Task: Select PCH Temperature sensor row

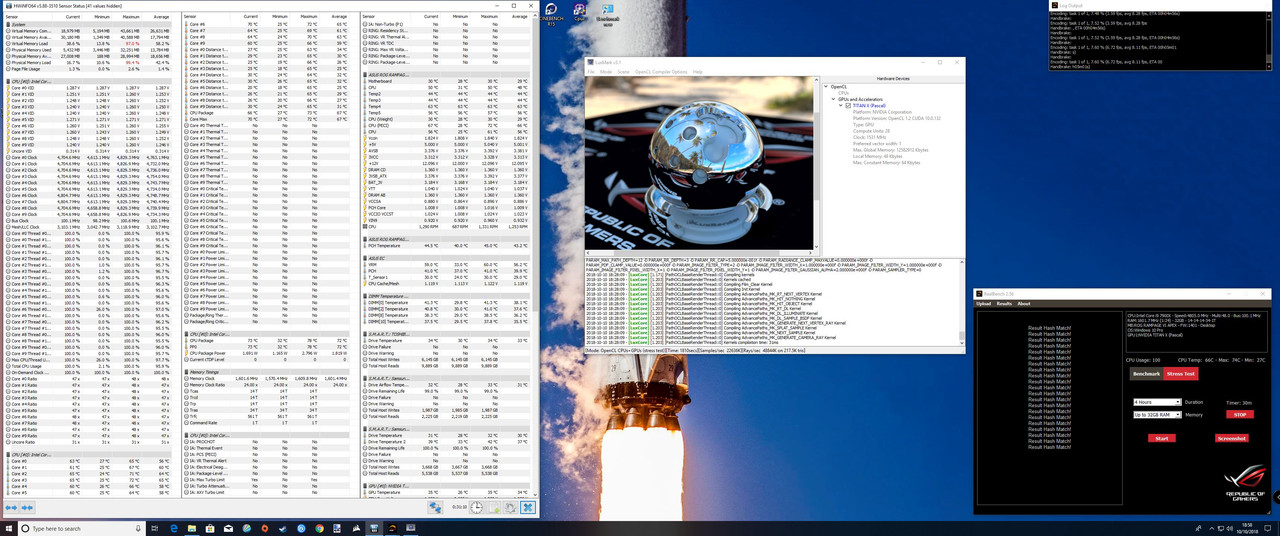Action: [x=447, y=245]
